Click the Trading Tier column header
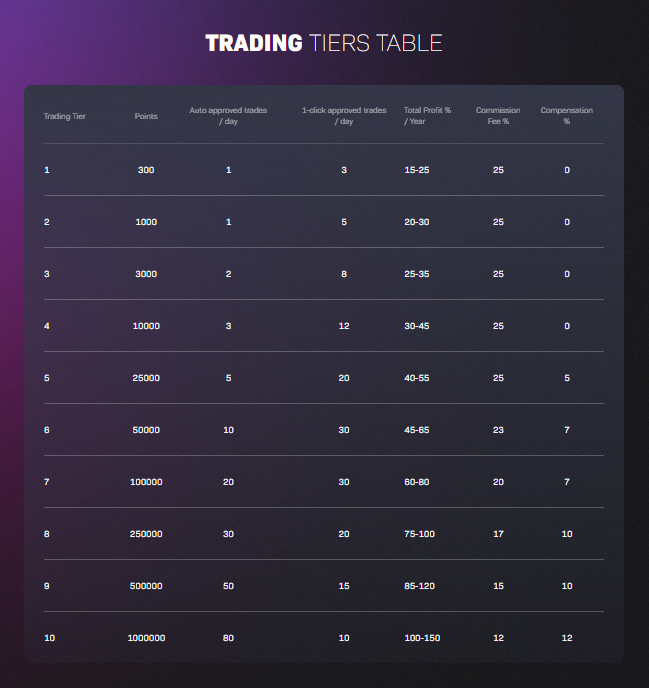 coord(65,116)
